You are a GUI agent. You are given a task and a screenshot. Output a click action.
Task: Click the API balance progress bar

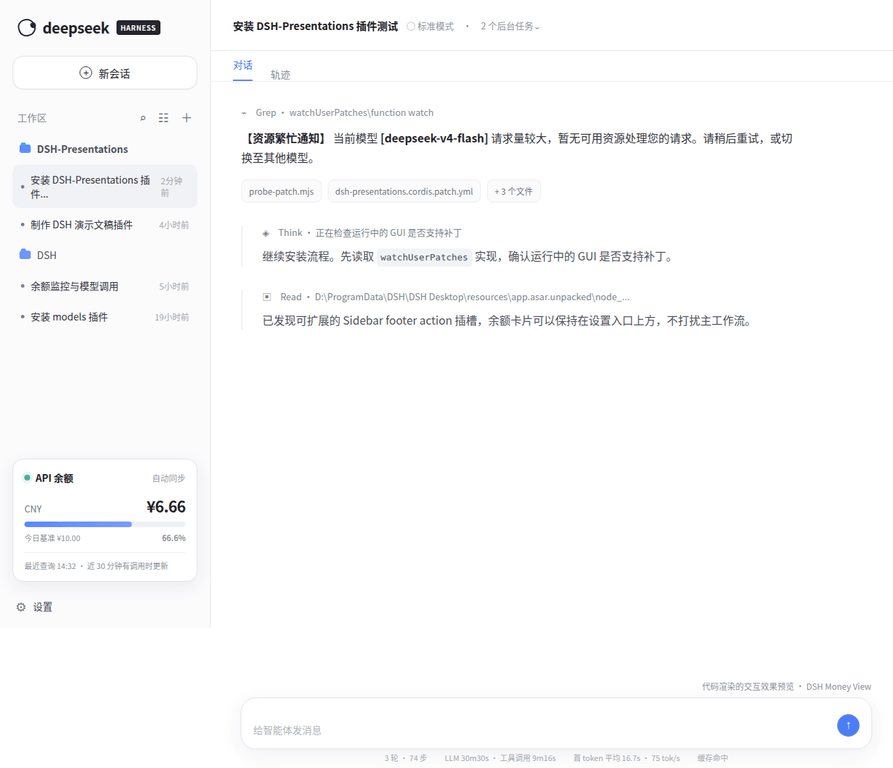click(105, 524)
